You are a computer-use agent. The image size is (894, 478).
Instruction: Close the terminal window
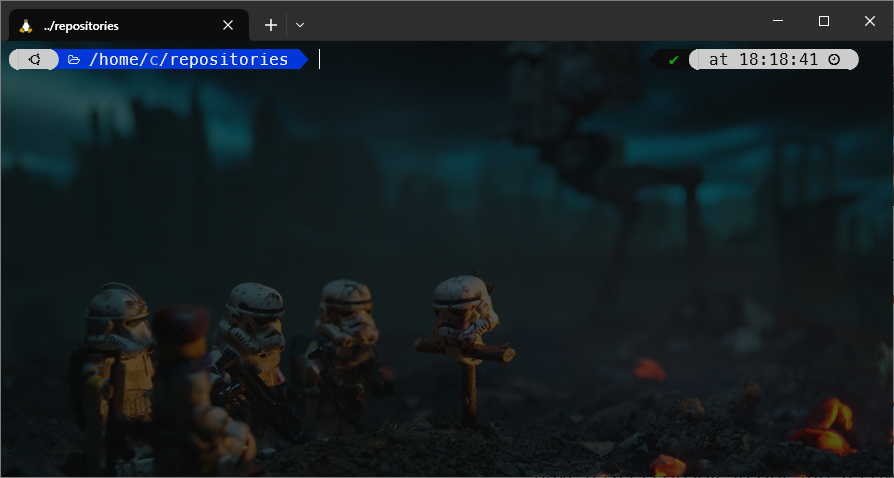[869, 21]
